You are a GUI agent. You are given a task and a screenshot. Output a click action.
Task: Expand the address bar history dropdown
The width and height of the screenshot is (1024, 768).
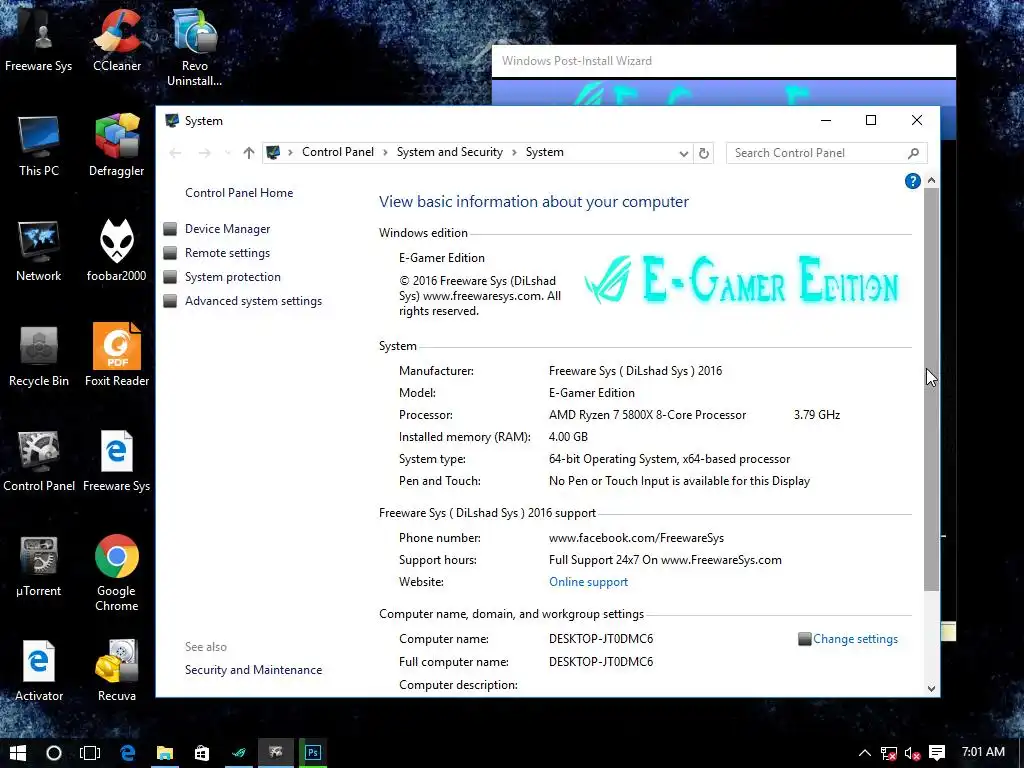683,153
